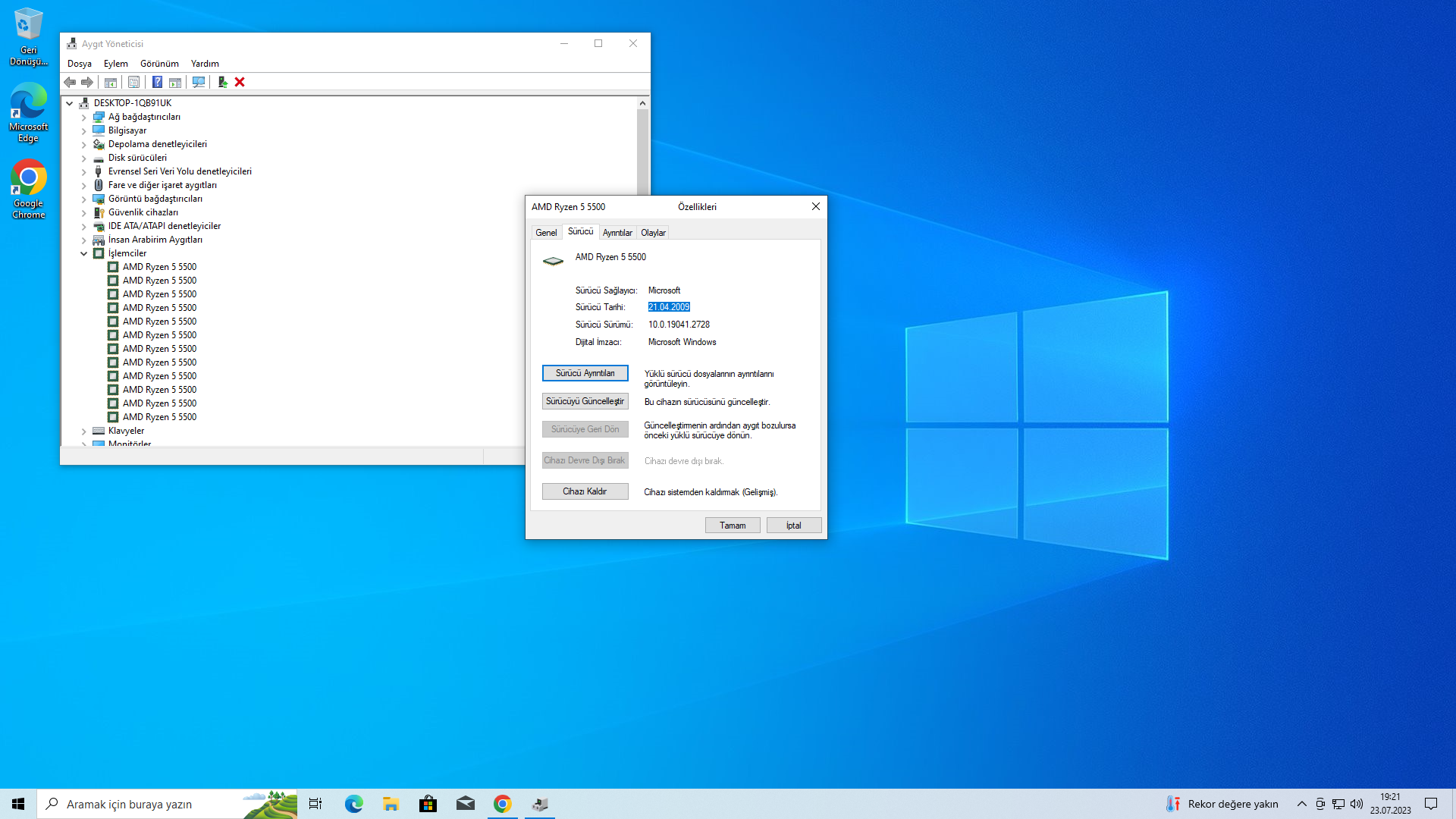Expand the Klavyeler category
Viewport: 1456px width, 819px height.
(84, 431)
